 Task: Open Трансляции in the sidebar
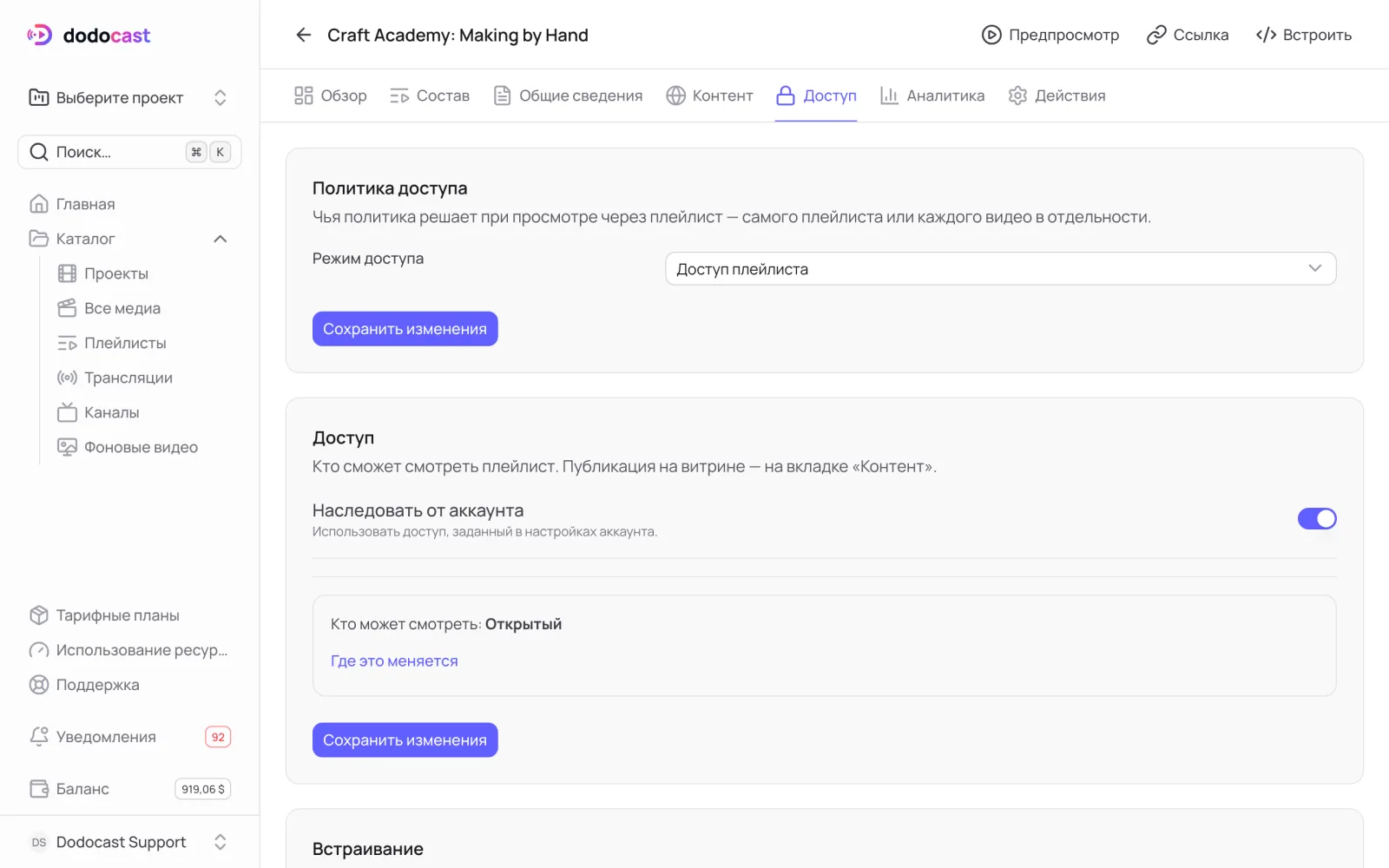(128, 378)
